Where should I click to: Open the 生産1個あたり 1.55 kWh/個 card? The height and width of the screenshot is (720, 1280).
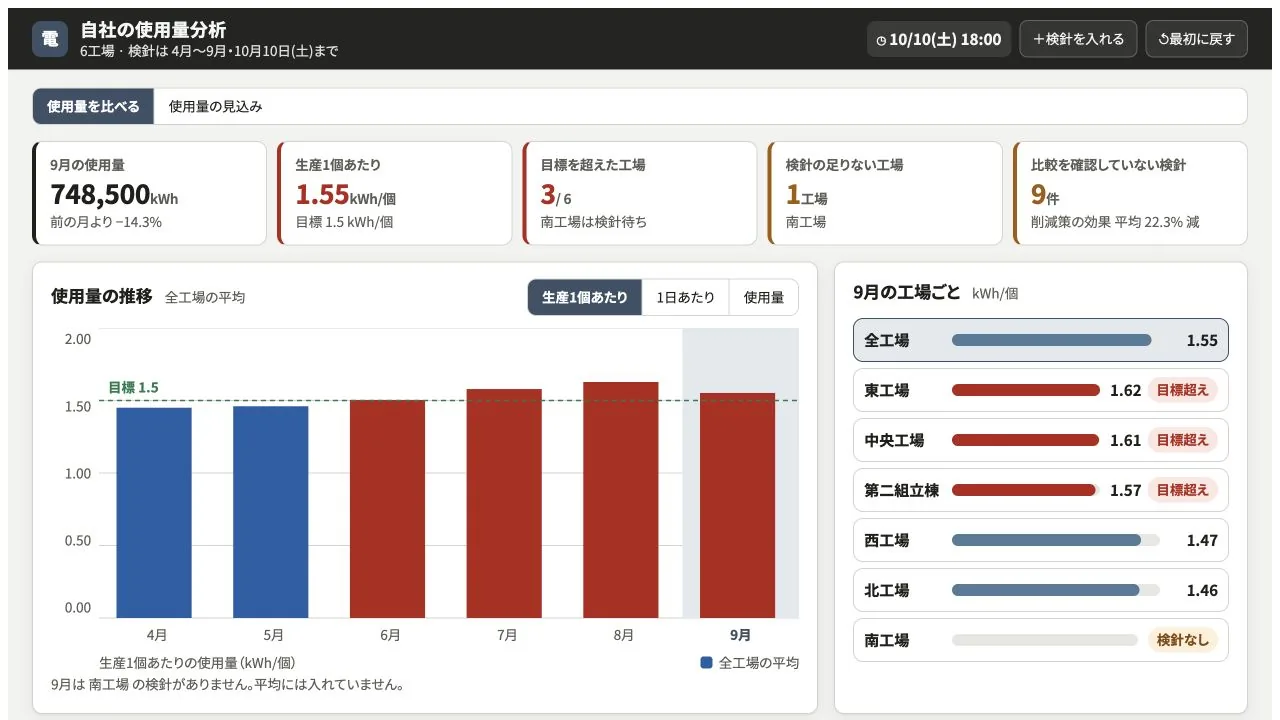395,193
